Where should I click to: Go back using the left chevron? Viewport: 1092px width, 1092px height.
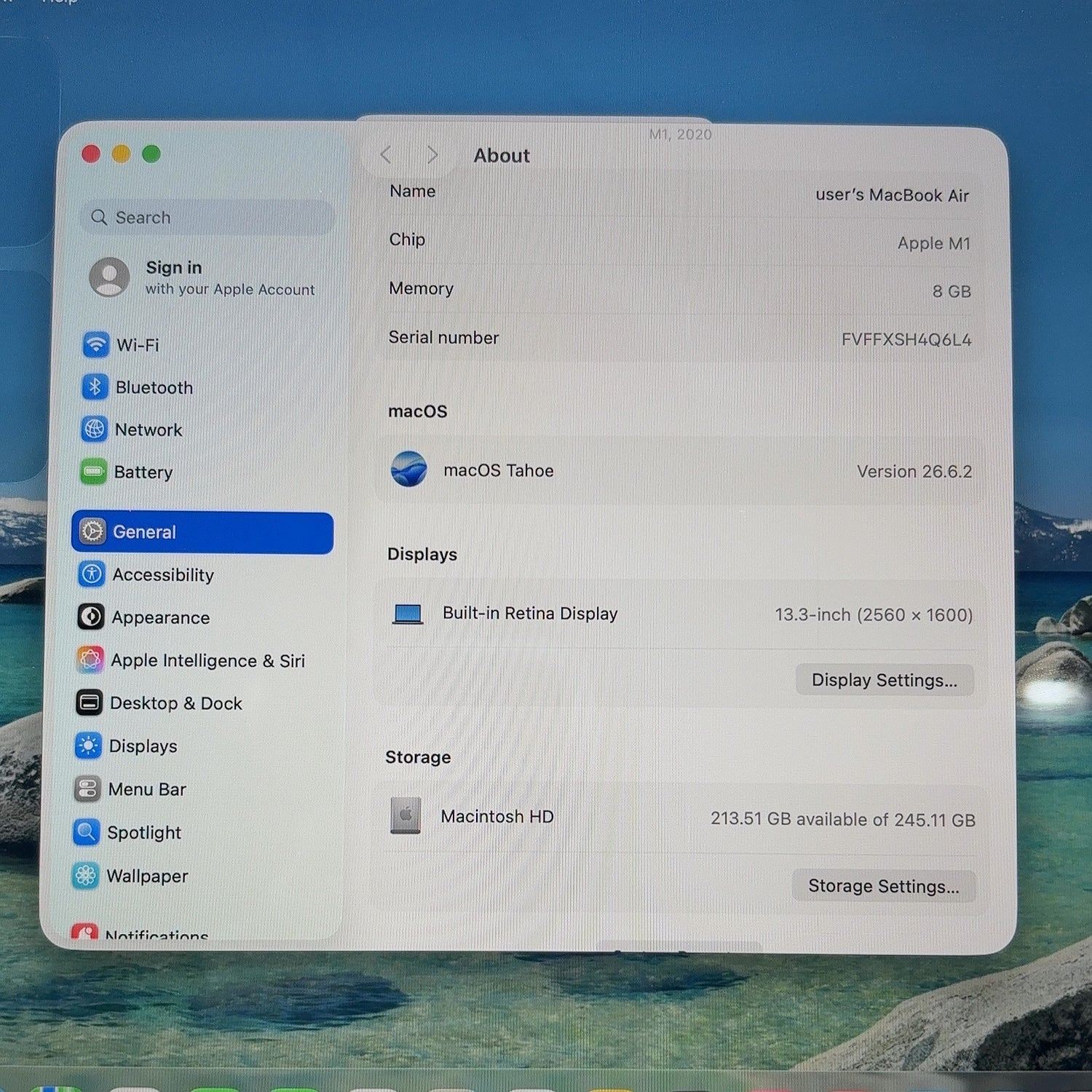pyautogui.click(x=386, y=155)
